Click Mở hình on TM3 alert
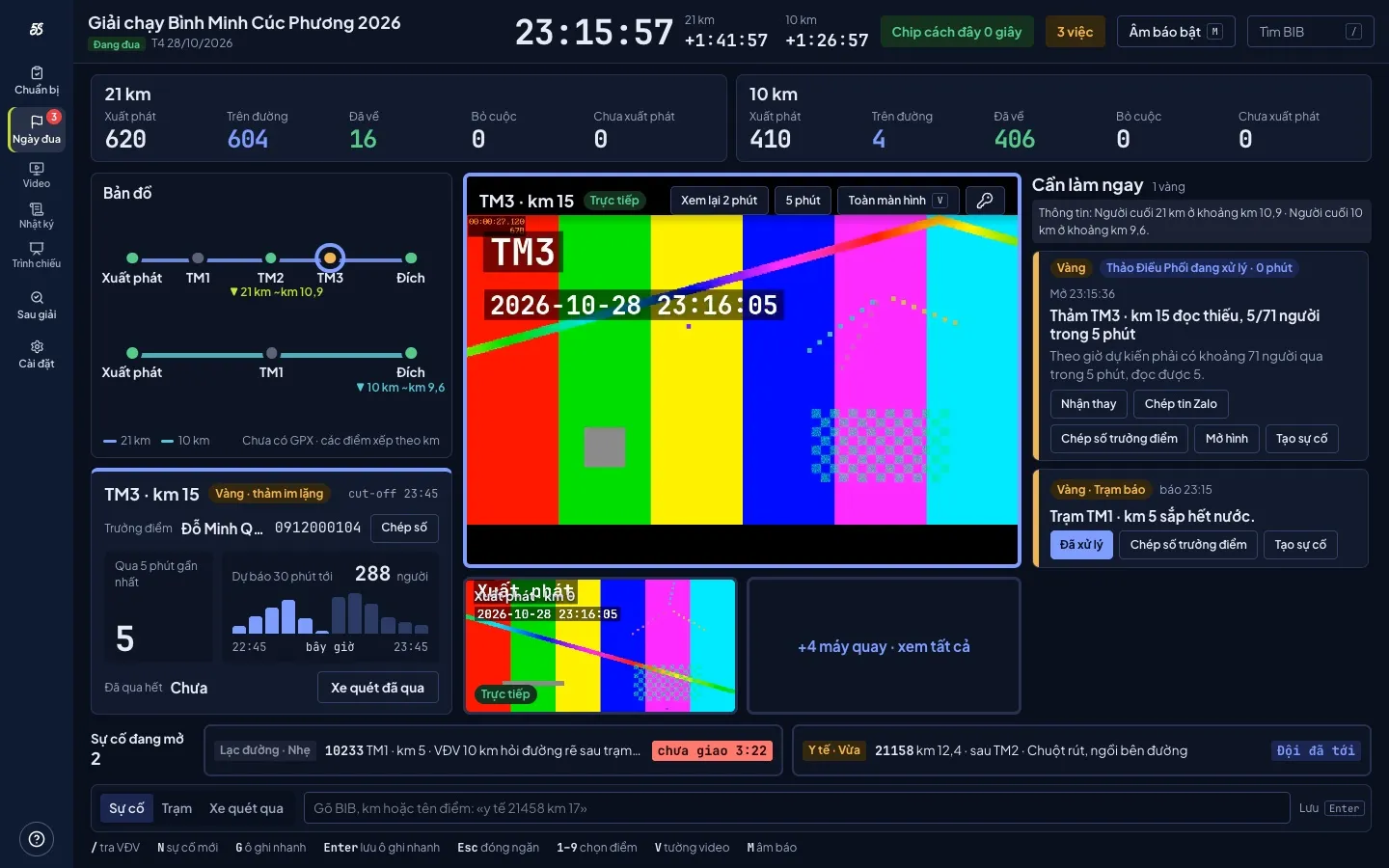 pyautogui.click(x=1227, y=439)
